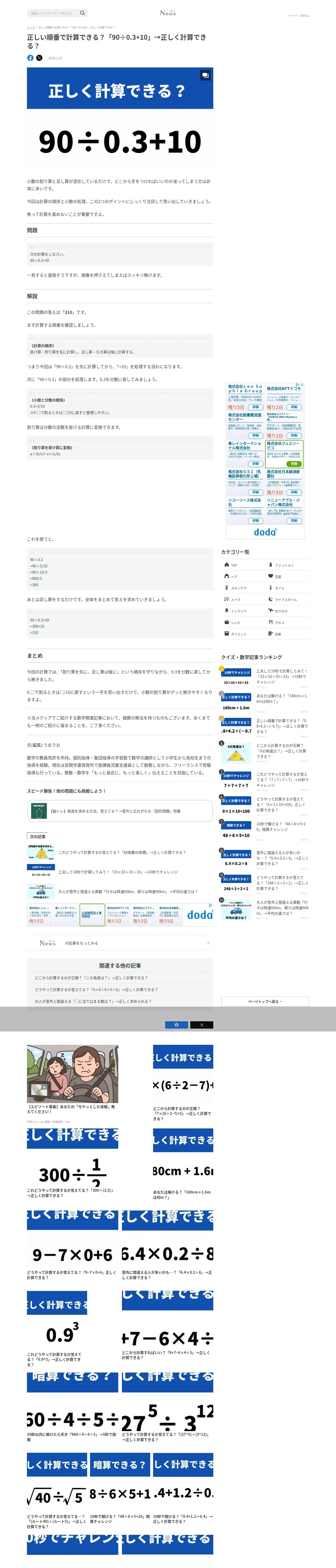Open the 9−7×0+6 recommended card
Image resolution: width=336 pixels, height=1568 pixels.
[x=72, y=1246]
